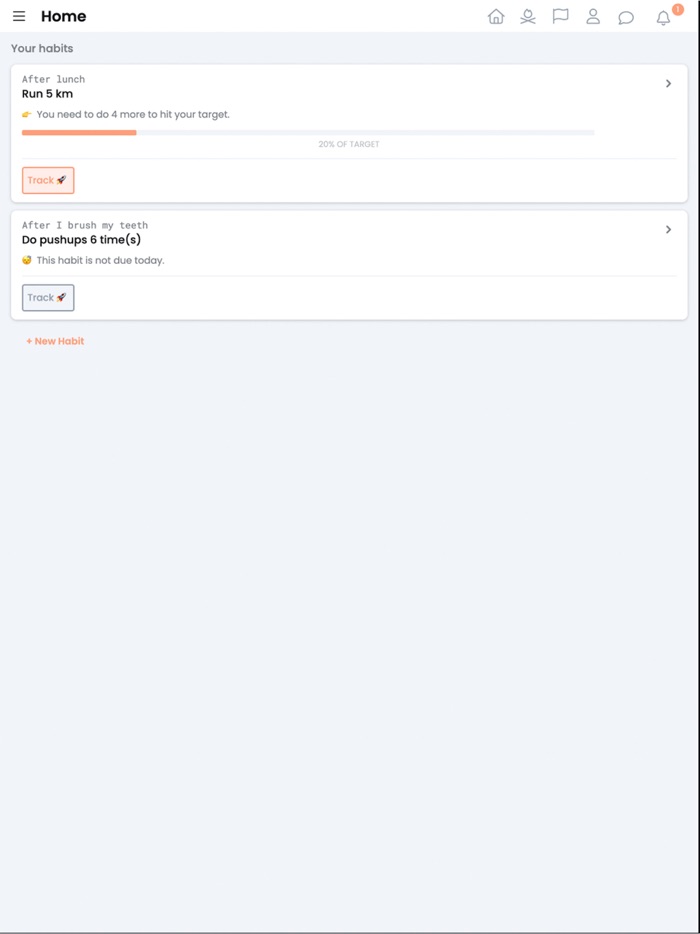The image size is (700, 934).
Task: Open the chat bubble icon
Action: pos(626,17)
